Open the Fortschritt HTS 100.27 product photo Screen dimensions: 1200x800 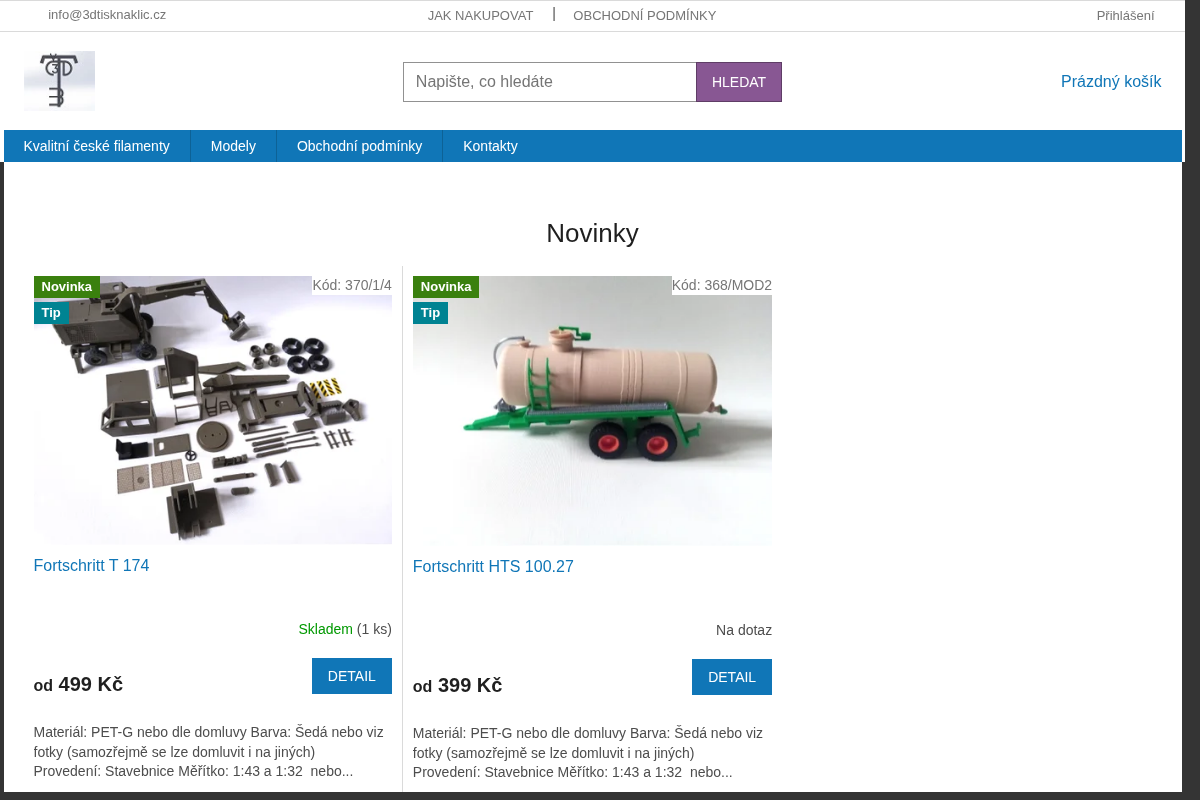click(x=592, y=410)
